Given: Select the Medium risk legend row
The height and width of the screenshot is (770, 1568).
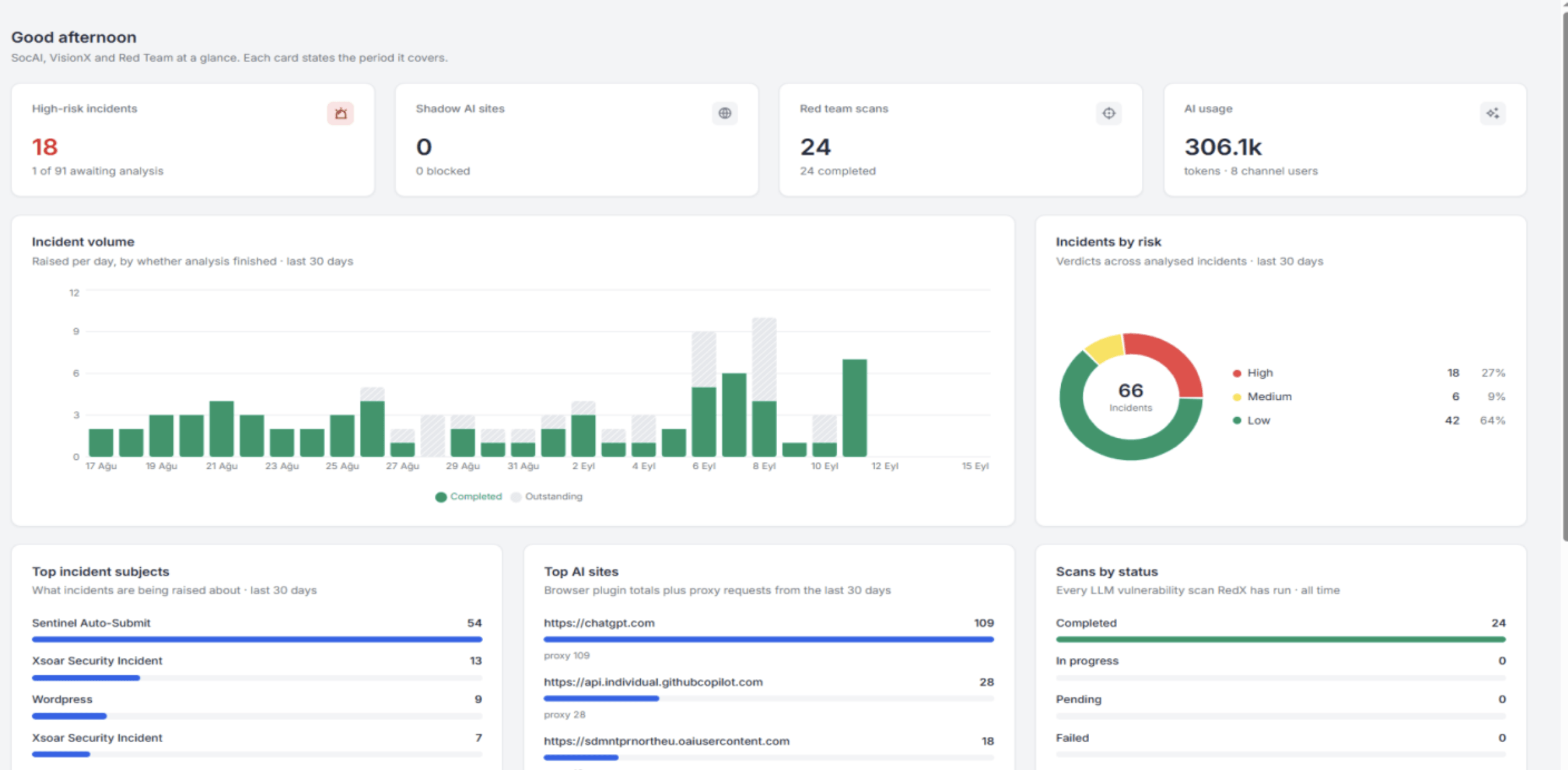Looking at the screenshot, I should 1368,396.
